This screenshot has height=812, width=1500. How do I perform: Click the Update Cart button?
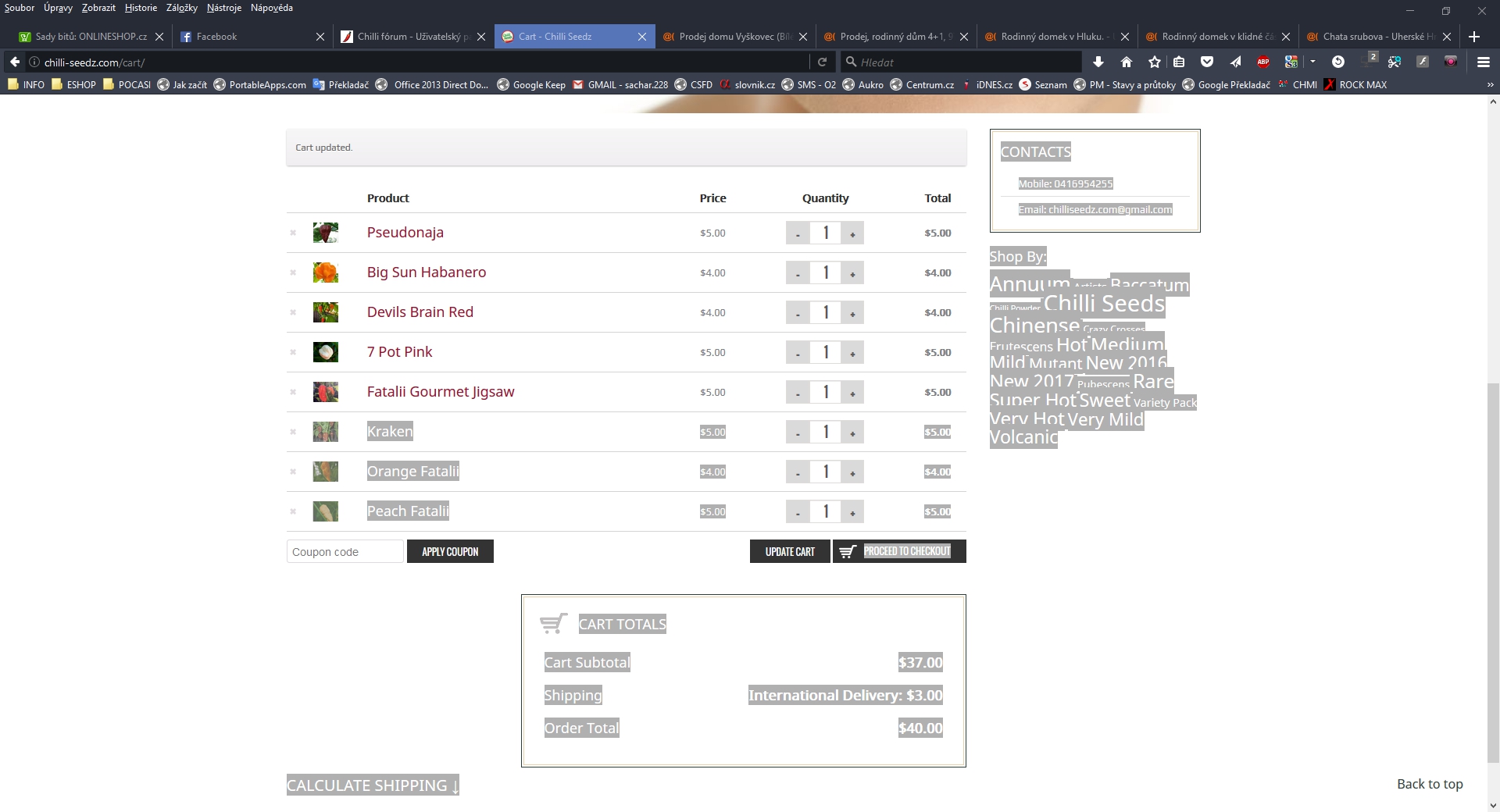pos(790,551)
